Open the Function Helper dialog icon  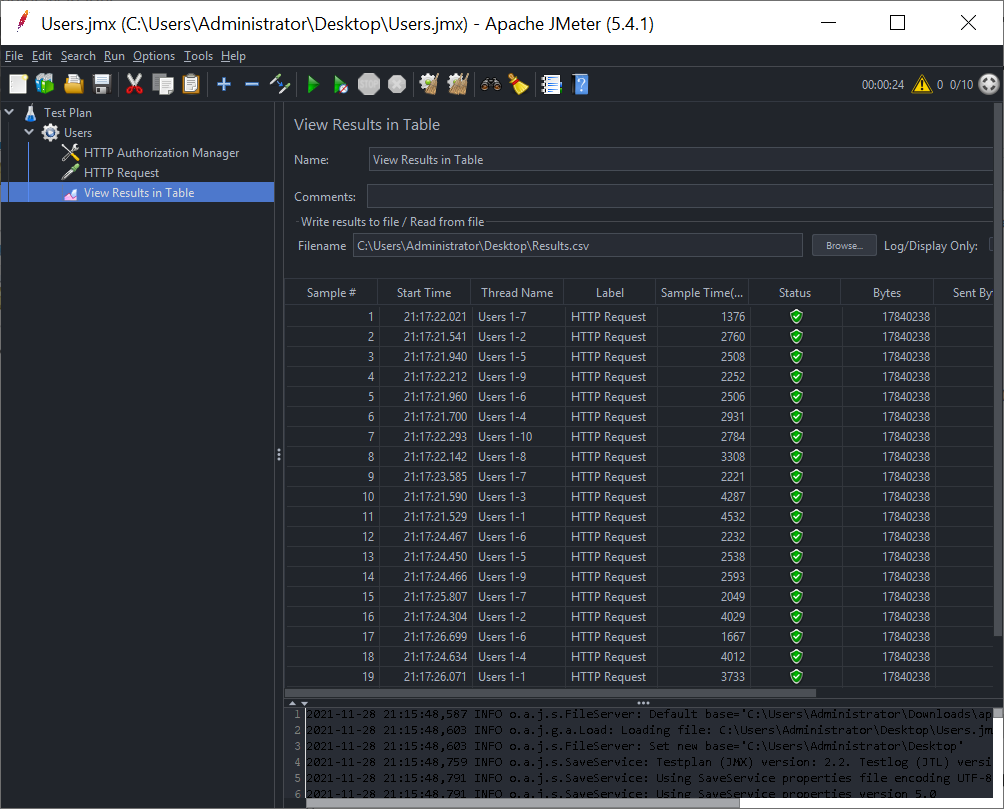[x=551, y=84]
